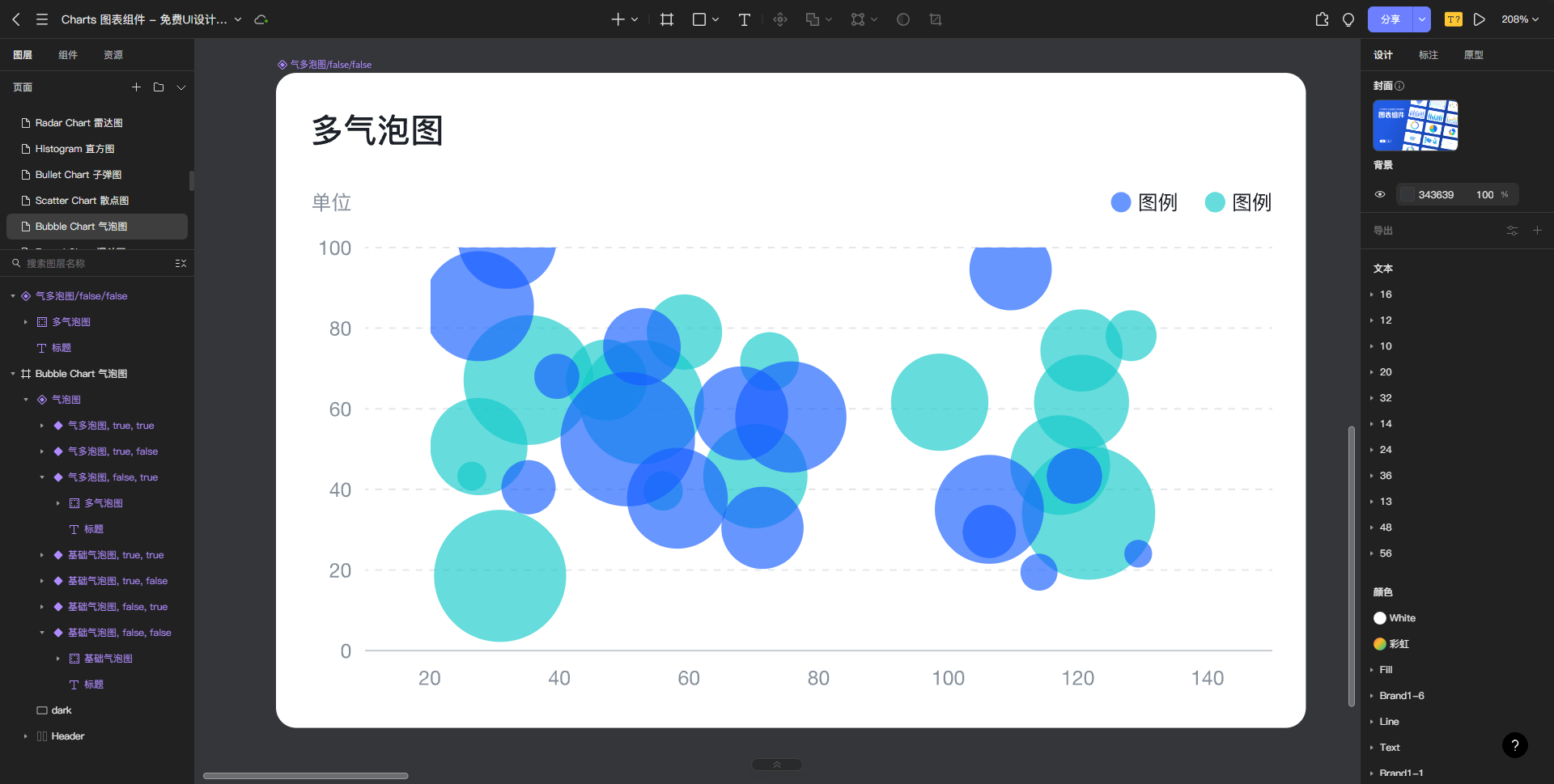Screen dimensions: 1554x784
Task: Click the cloud sync status icon
Action: pyautogui.click(x=261, y=19)
